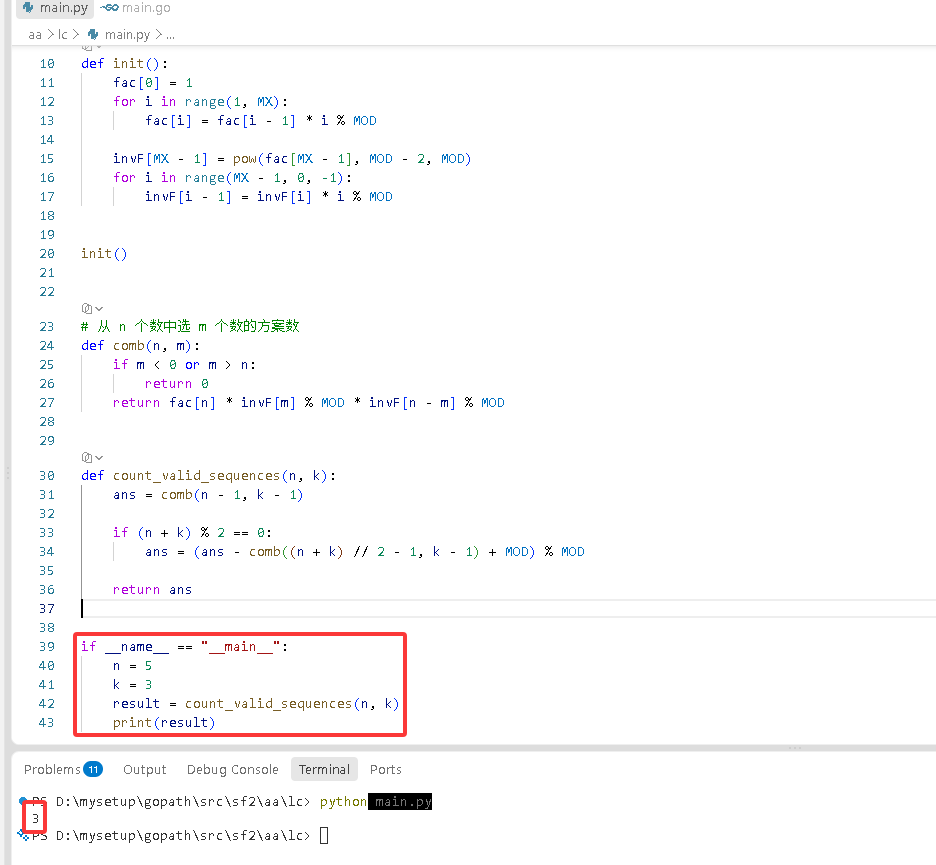
Task: Expand the chevron above count_valid_sequences
Action: tap(99, 457)
